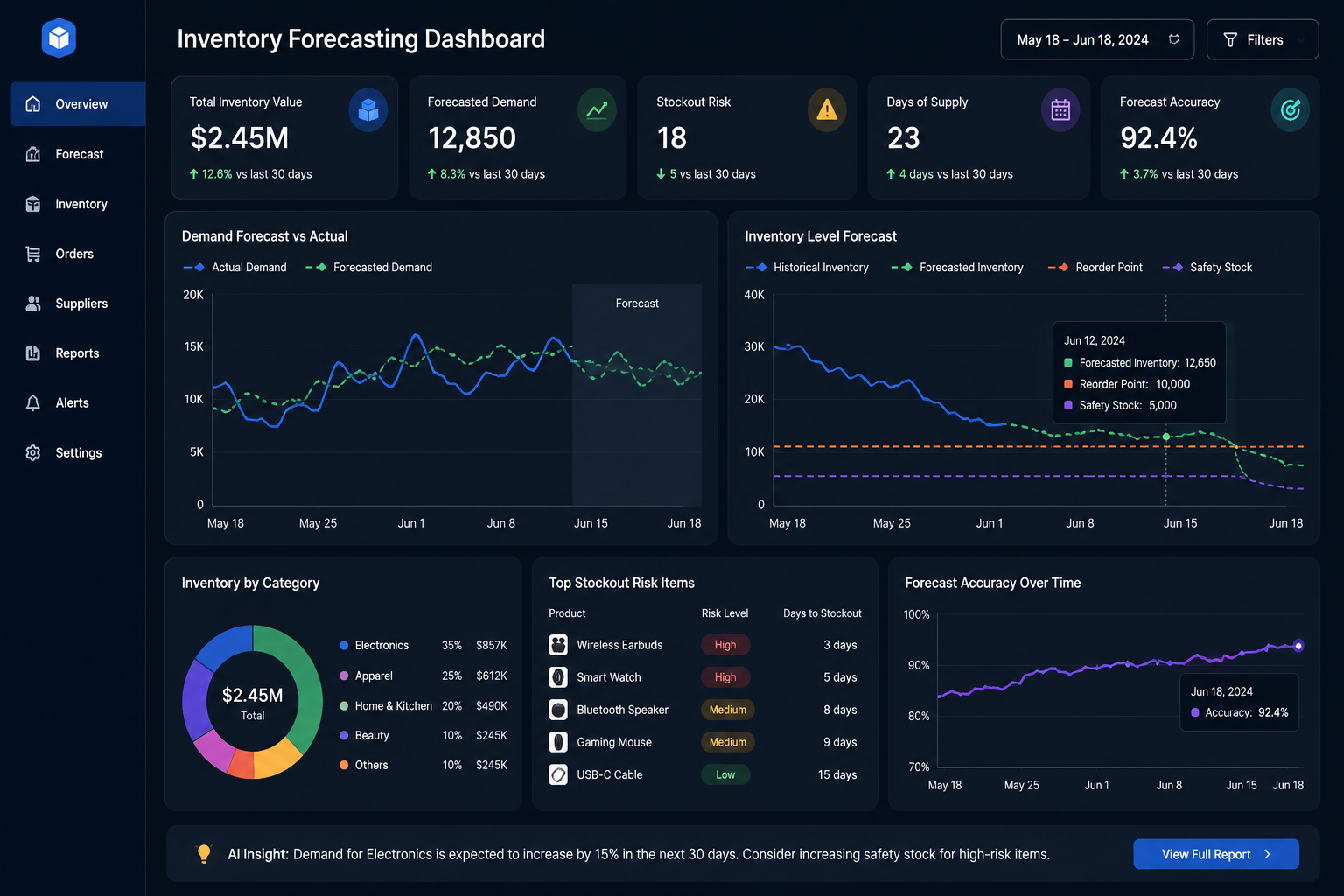Select the Reports menu item
Screen dimensions: 1344x896
pos(78,353)
